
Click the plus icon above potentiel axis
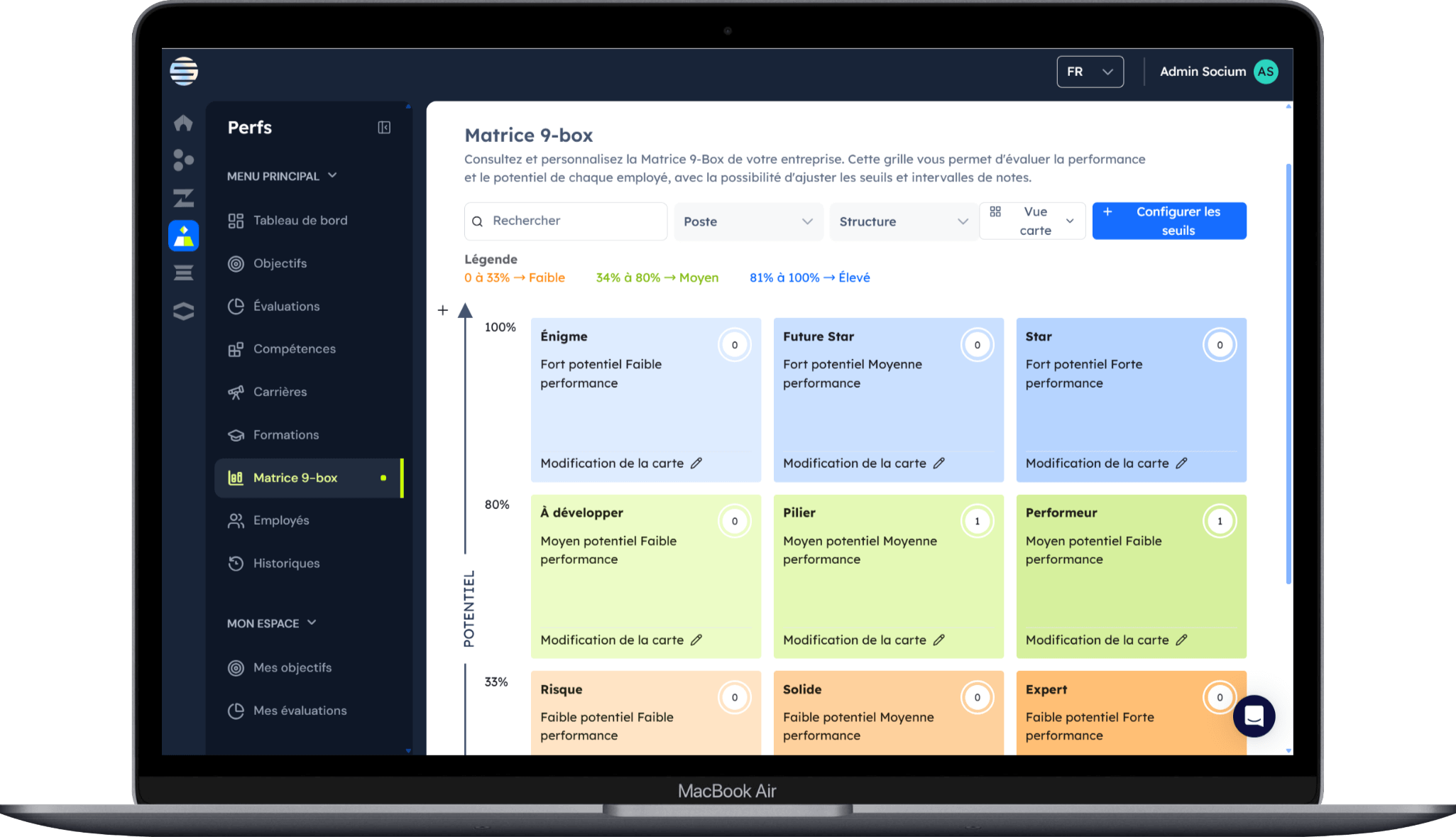443,310
